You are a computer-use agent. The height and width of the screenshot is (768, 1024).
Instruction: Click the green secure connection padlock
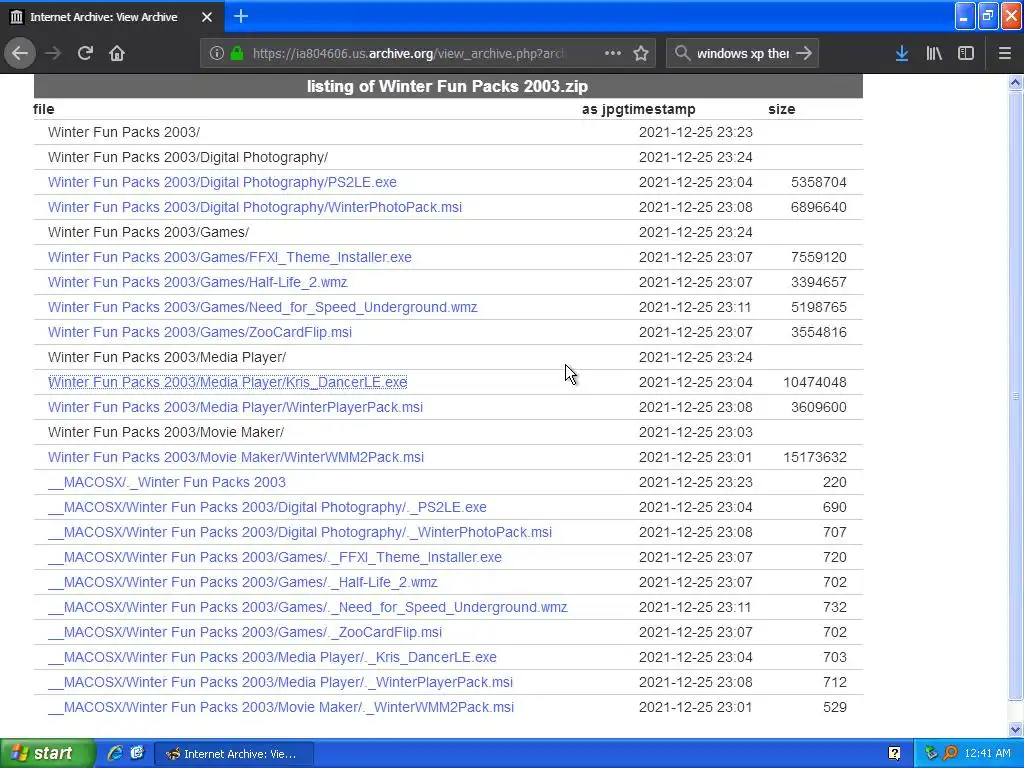pos(237,53)
